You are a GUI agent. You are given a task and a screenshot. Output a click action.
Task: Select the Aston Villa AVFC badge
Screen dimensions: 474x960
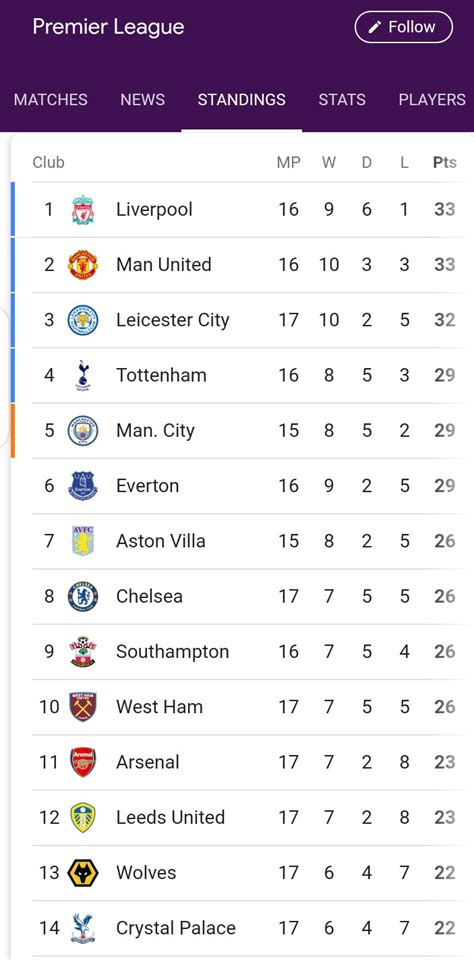pos(83,541)
